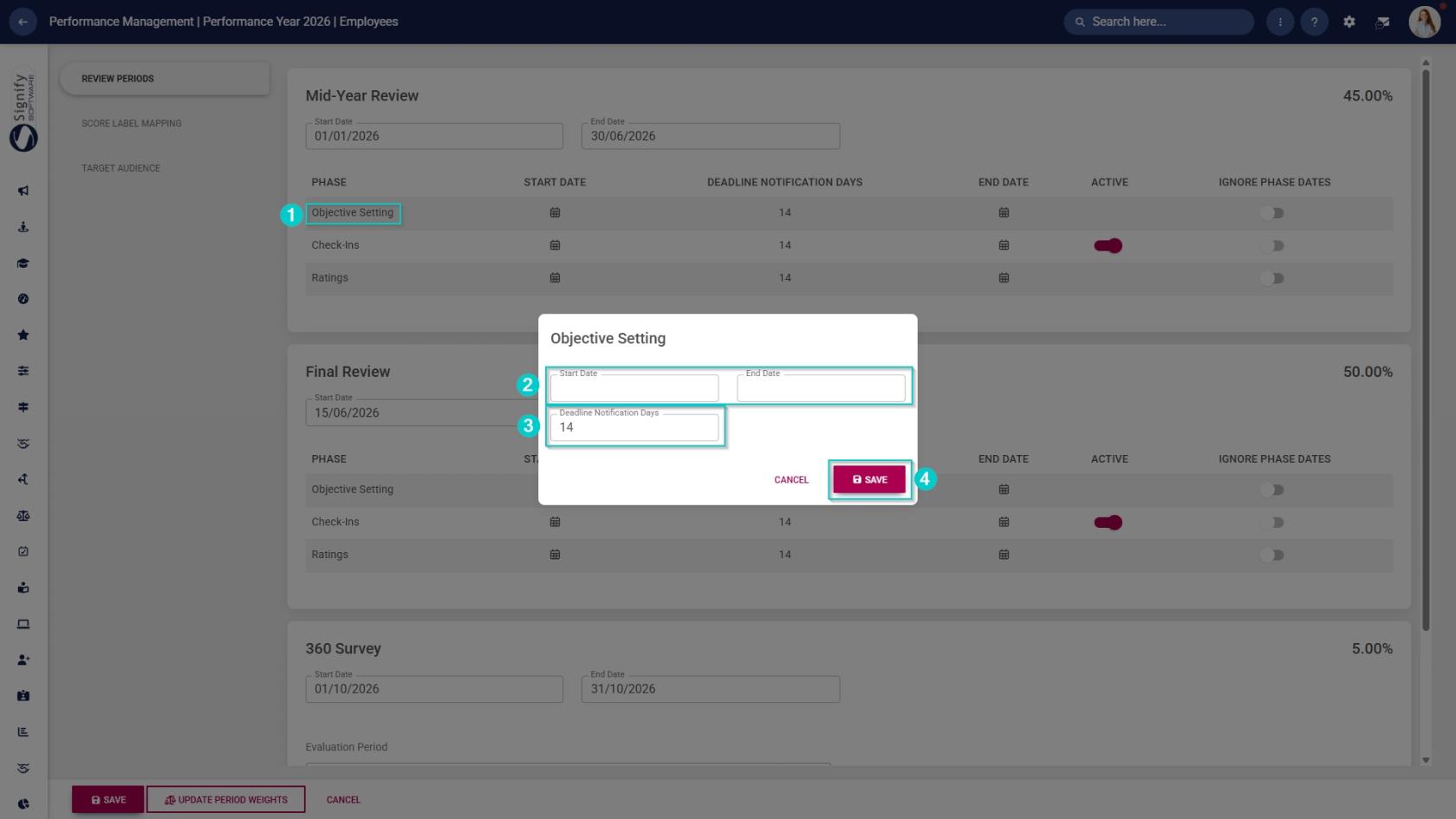Click Update Period Weights button
Viewport: 1456px width, 819px height.
click(x=226, y=800)
